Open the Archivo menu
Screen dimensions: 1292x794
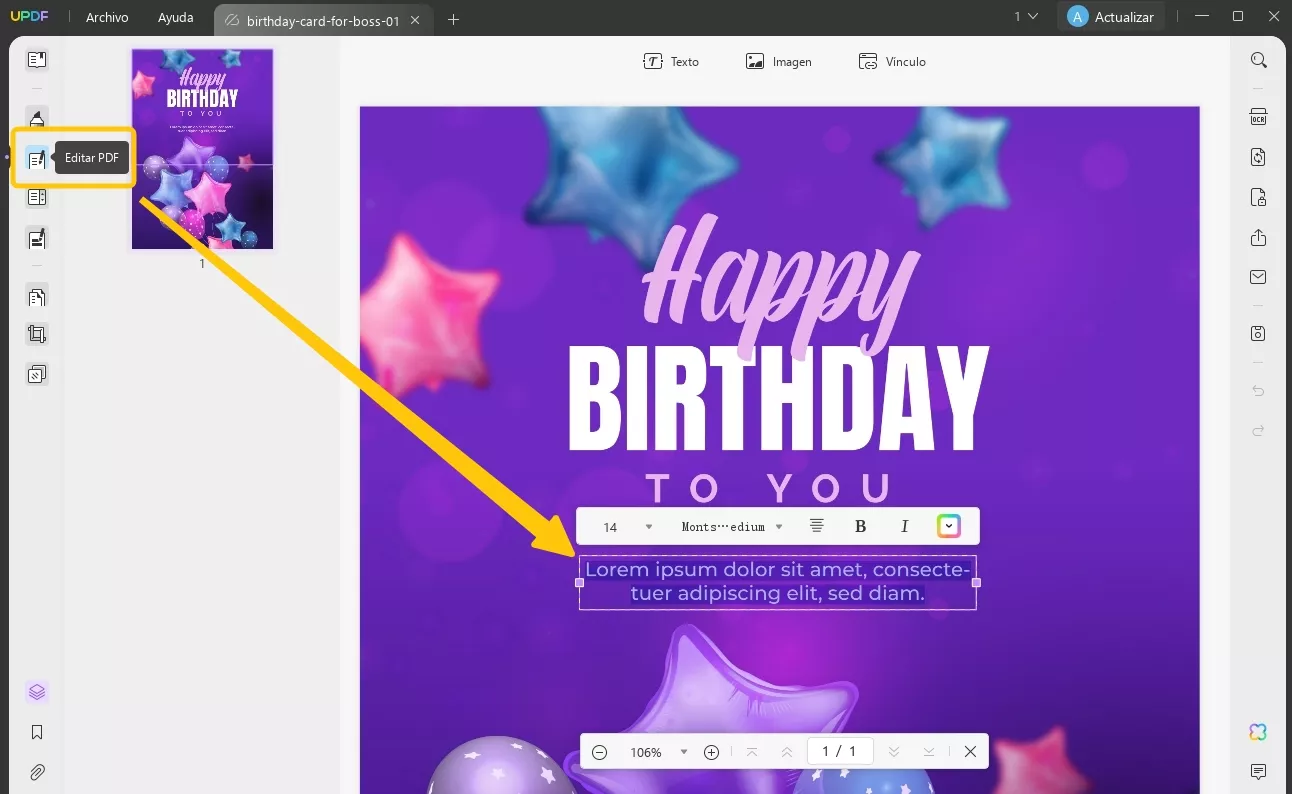click(107, 18)
